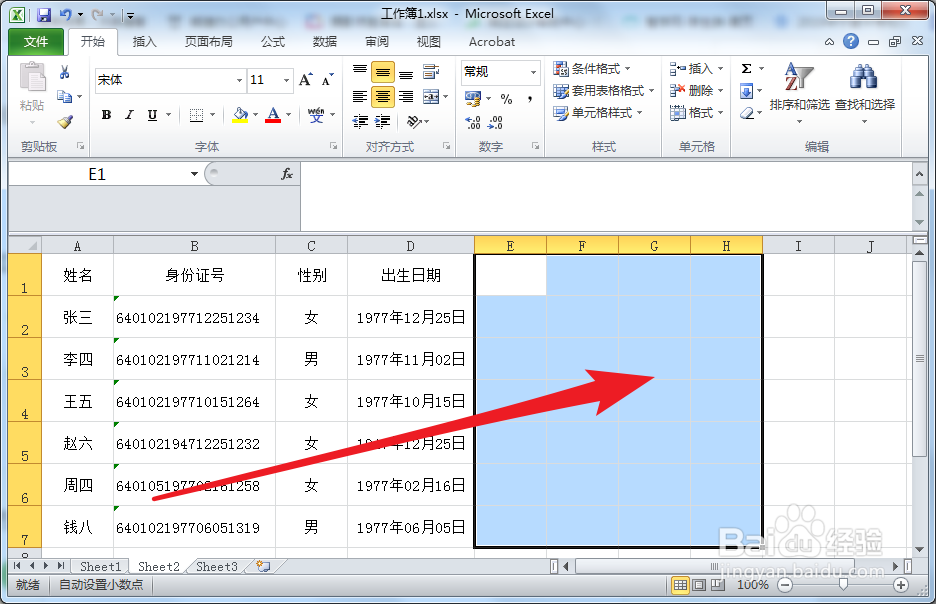
Task: Click the align text left icon
Action: [360, 96]
